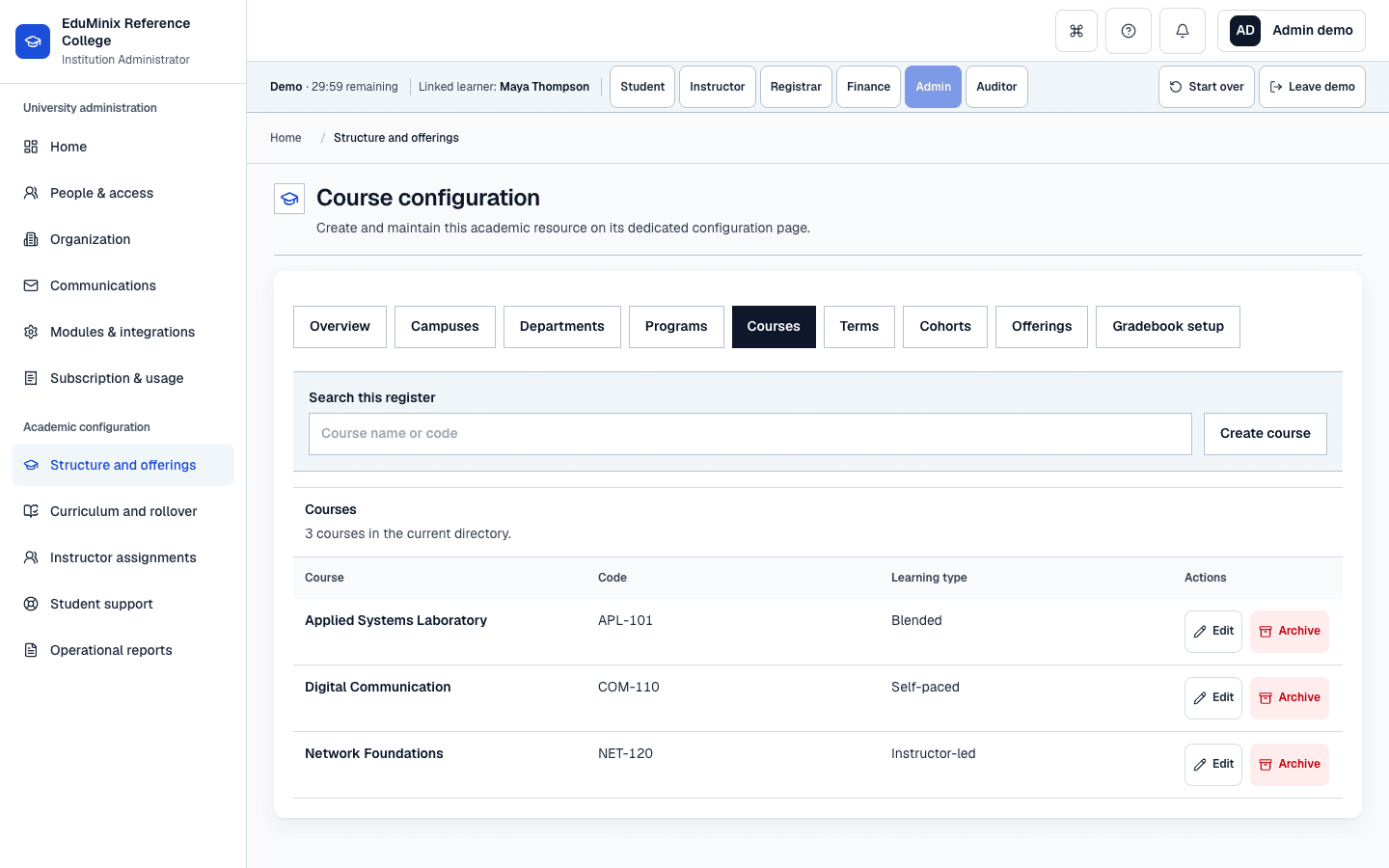Screen dimensions: 1389x868
Task: Click the APL-101 course code
Action: tap(625, 620)
